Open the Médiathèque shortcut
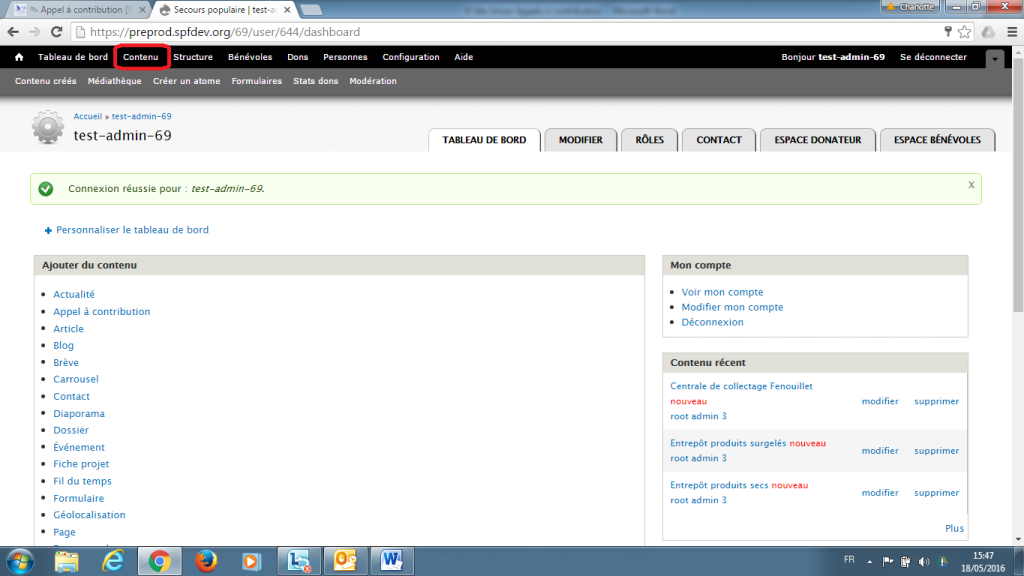1024x576 pixels. 114,81
